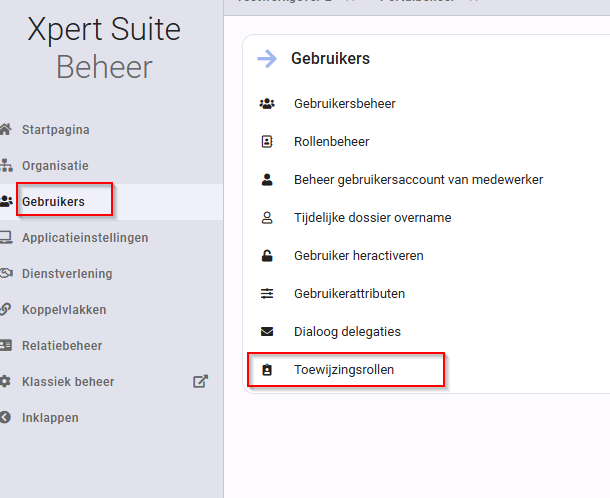This screenshot has height=498, width=610.
Task: Click the Gebruikers people icon in sidebar
Action: (x=6, y=202)
